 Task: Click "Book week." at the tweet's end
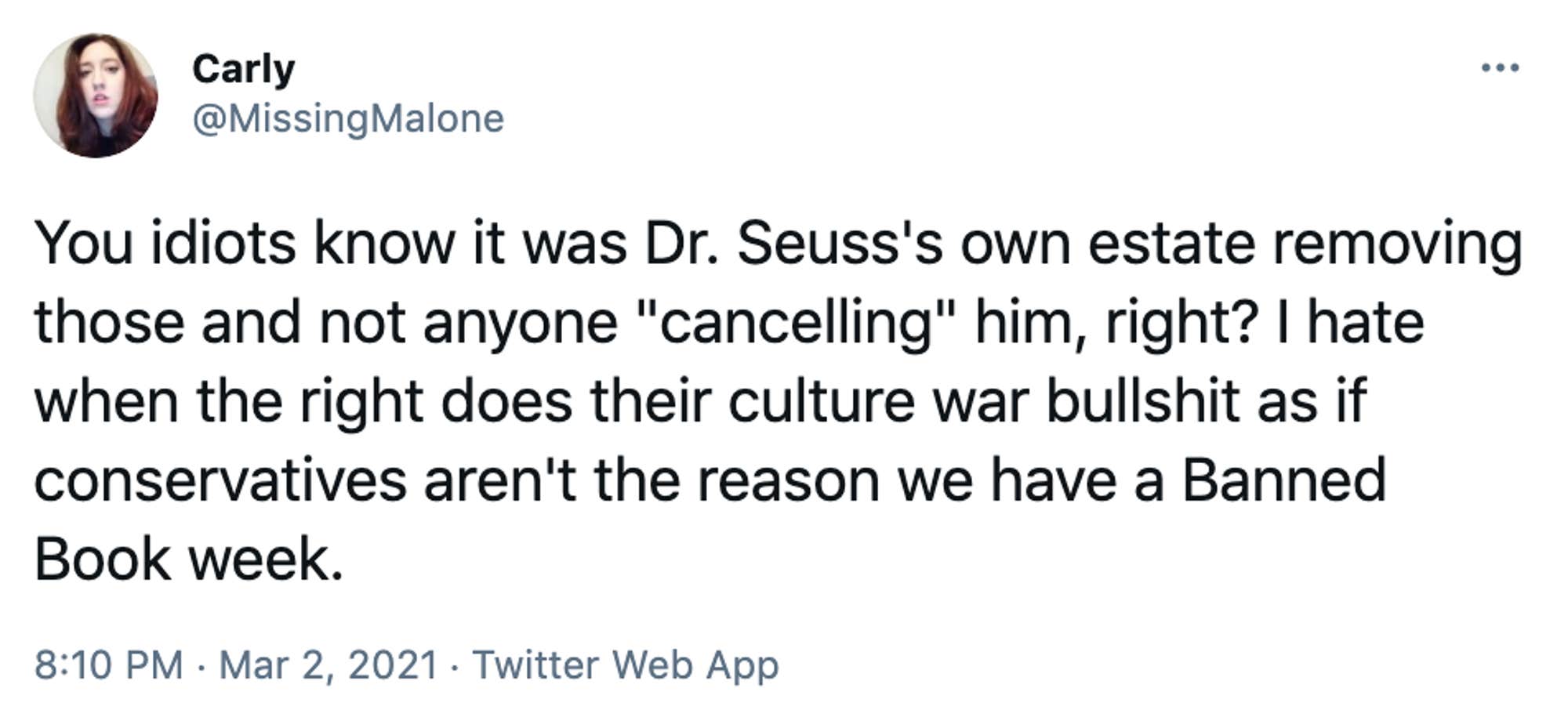click(x=189, y=560)
